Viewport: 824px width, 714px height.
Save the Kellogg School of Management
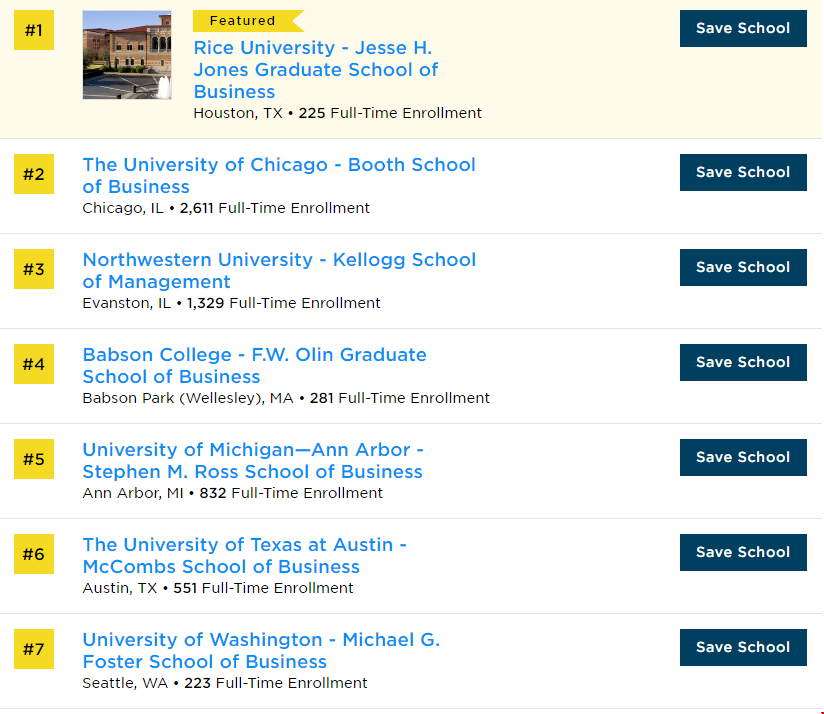743,267
